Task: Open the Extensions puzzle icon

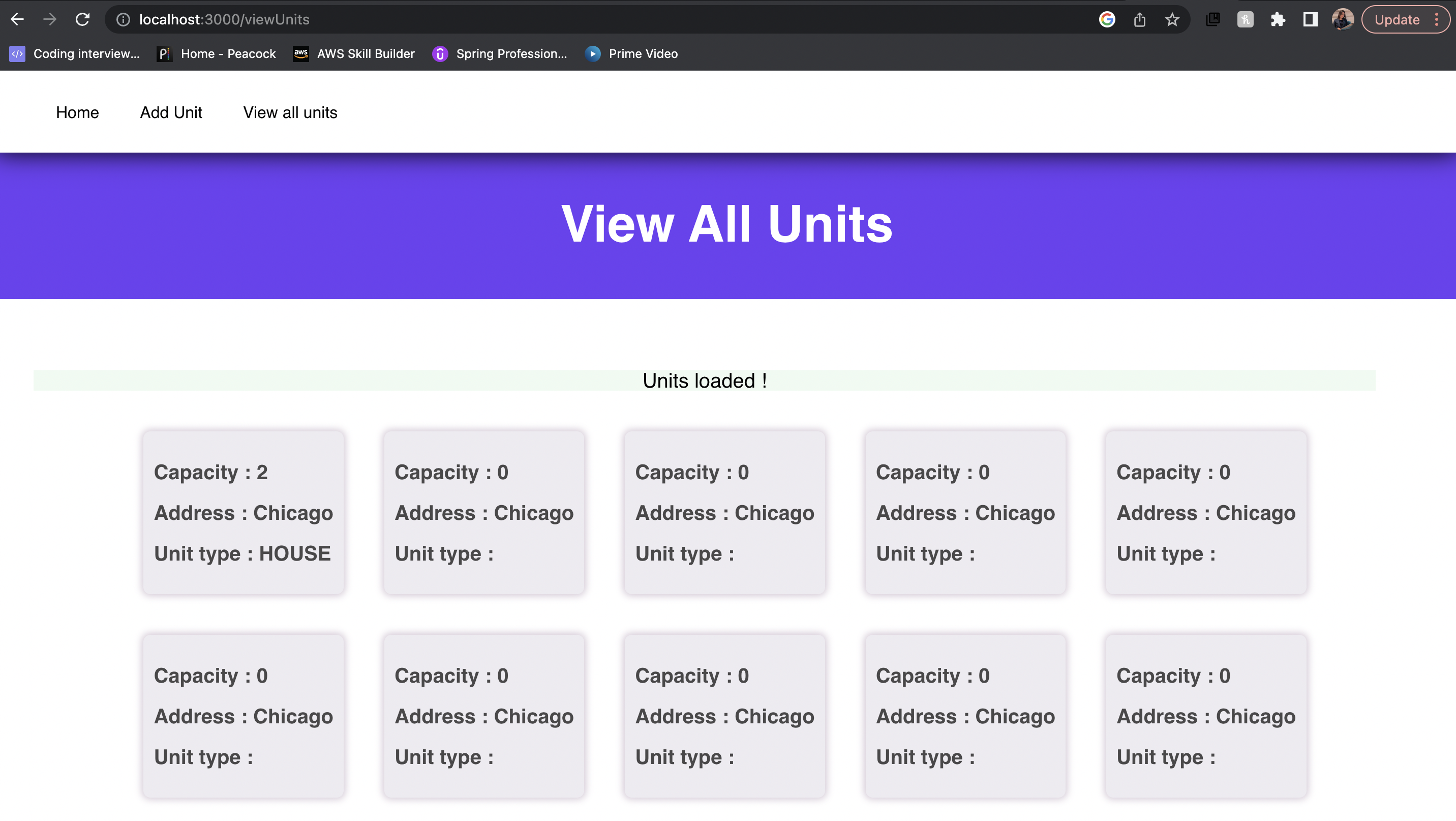Action: click(1278, 20)
